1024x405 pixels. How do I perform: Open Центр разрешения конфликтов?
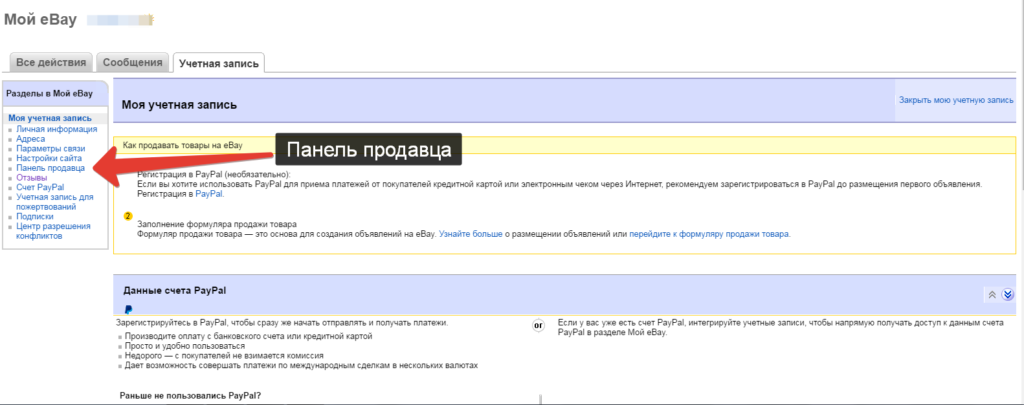pyautogui.click(x=54, y=231)
